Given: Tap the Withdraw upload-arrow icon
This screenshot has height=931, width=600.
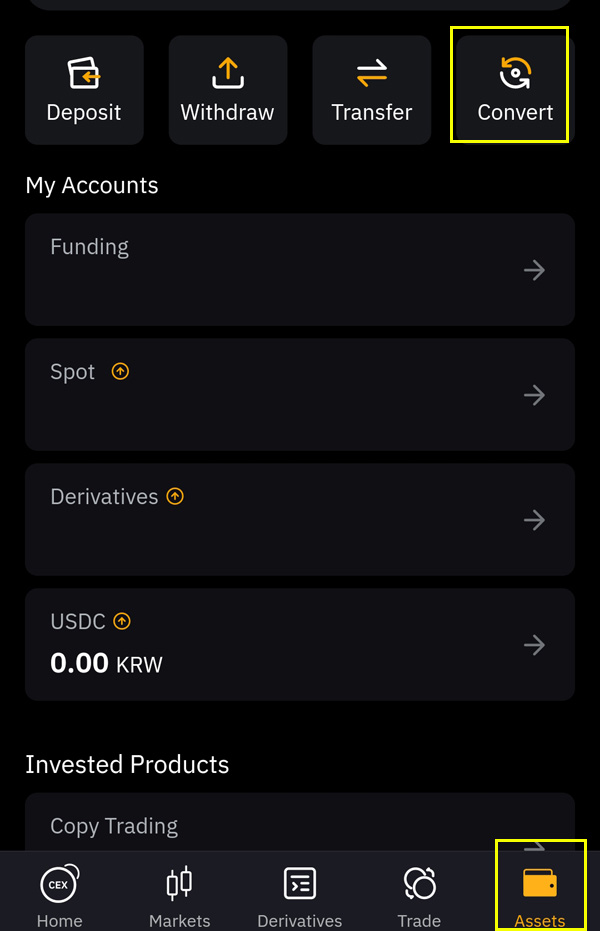Looking at the screenshot, I should pos(228,72).
